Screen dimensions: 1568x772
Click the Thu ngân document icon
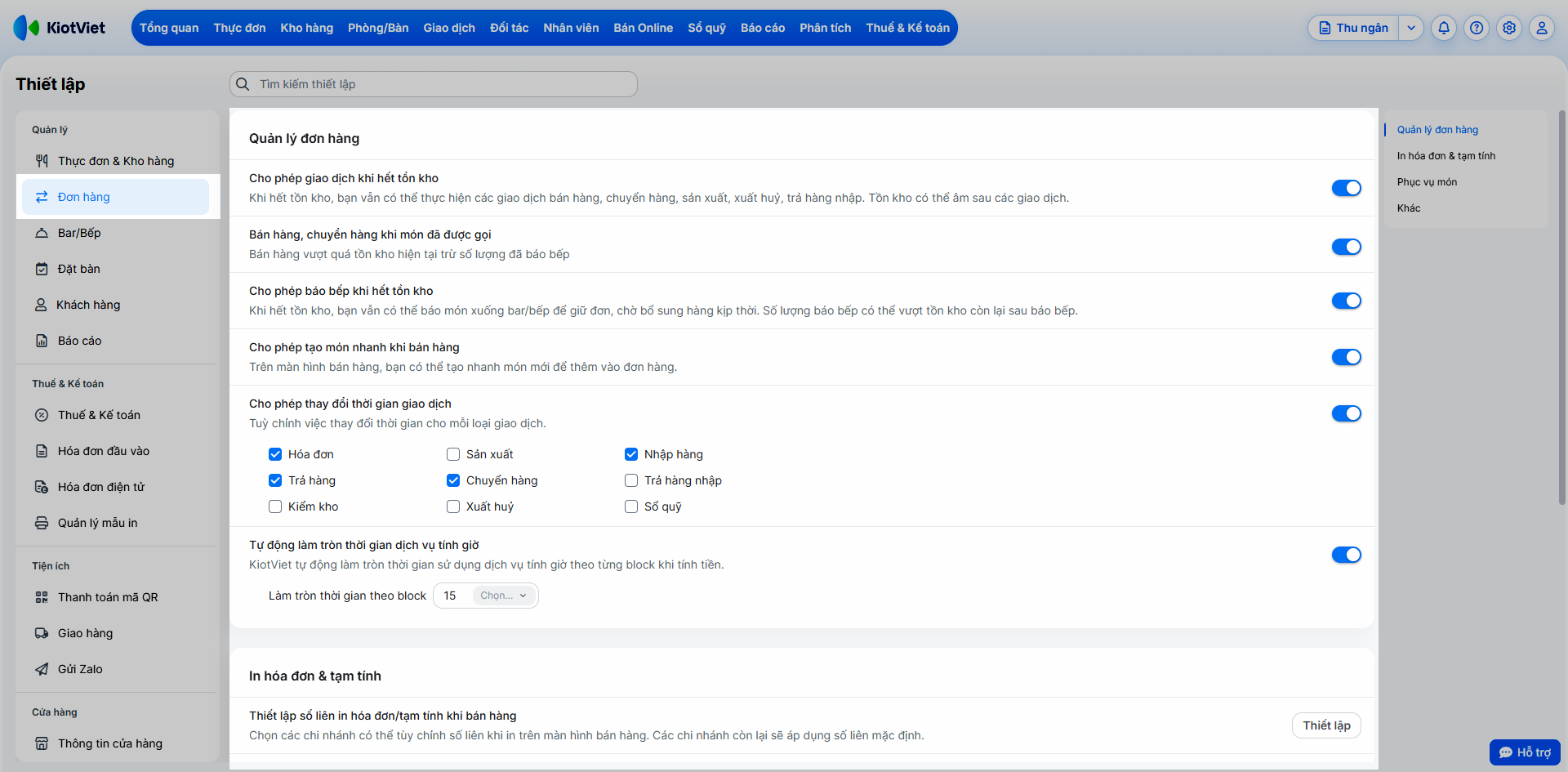pos(1325,28)
